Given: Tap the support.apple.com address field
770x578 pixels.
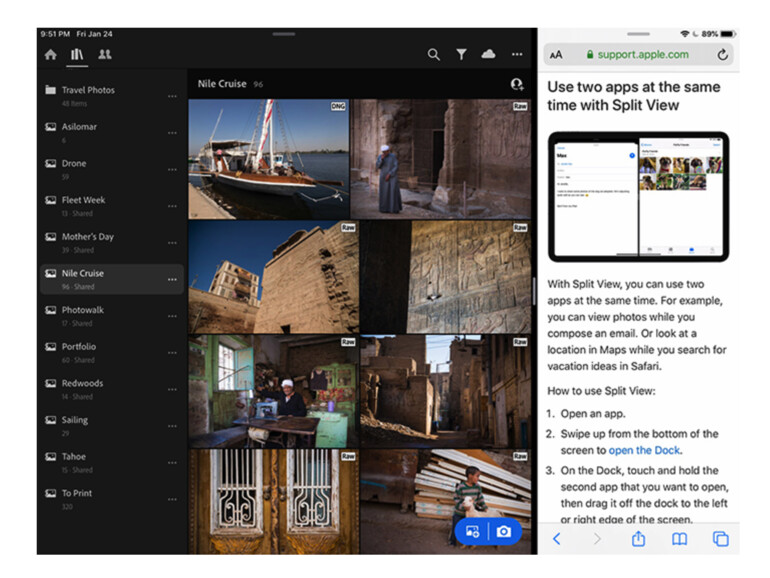Looking at the screenshot, I should click(638, 55).
